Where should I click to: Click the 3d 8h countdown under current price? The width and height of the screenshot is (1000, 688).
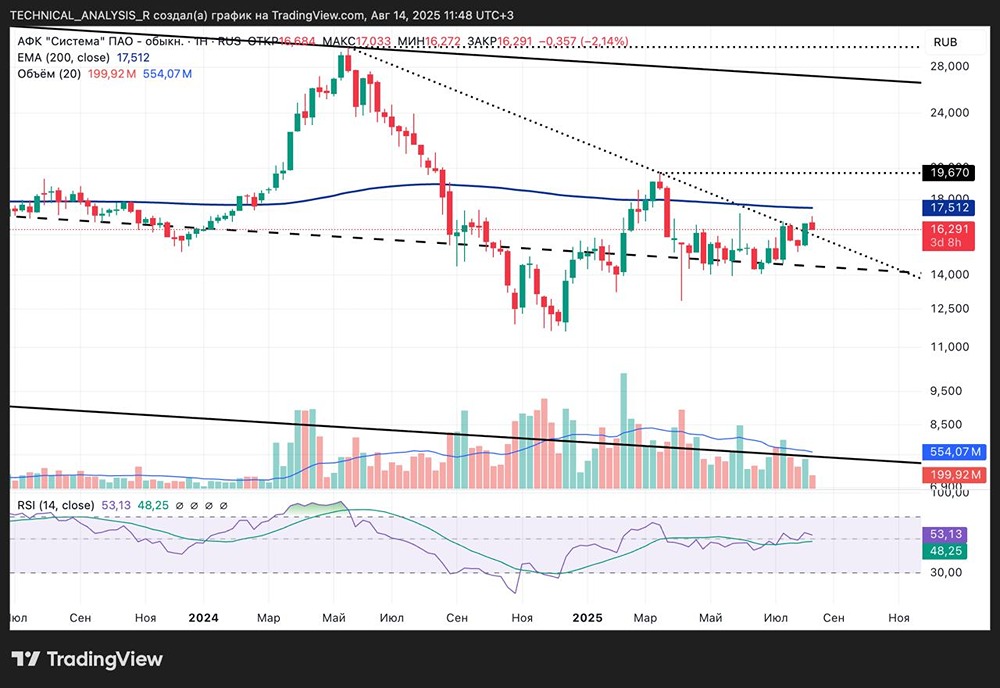(946, 242)
